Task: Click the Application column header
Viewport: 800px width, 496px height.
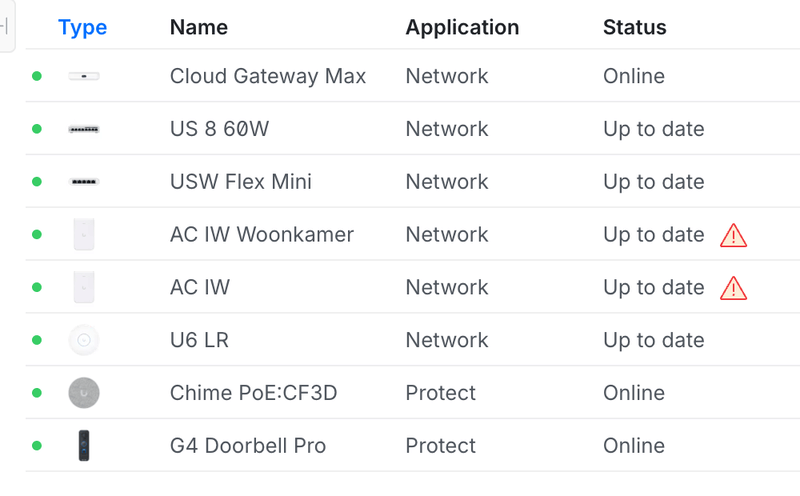Action: (x=462, y=28)
